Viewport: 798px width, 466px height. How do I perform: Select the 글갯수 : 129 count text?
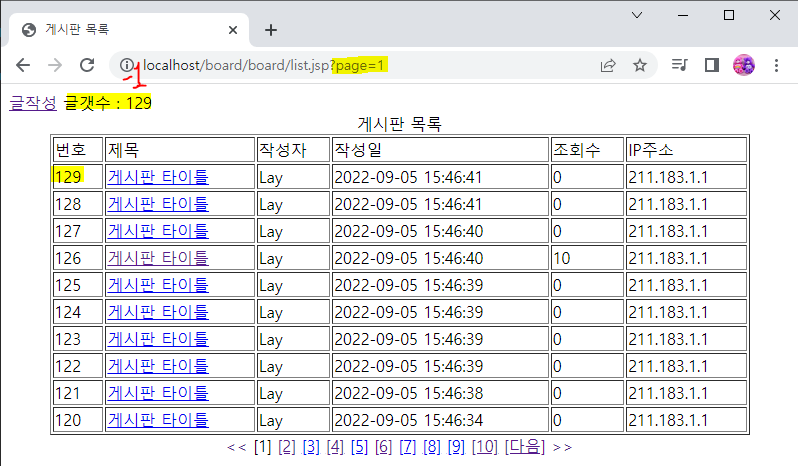pos(108,103)
